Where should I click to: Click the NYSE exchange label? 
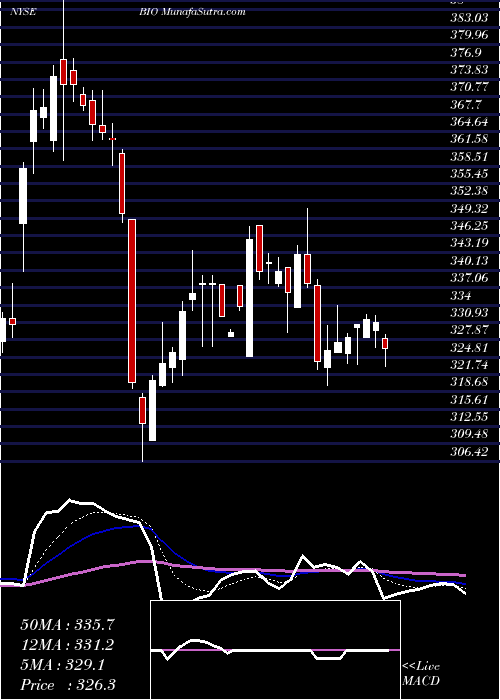(x=23, y=12)
